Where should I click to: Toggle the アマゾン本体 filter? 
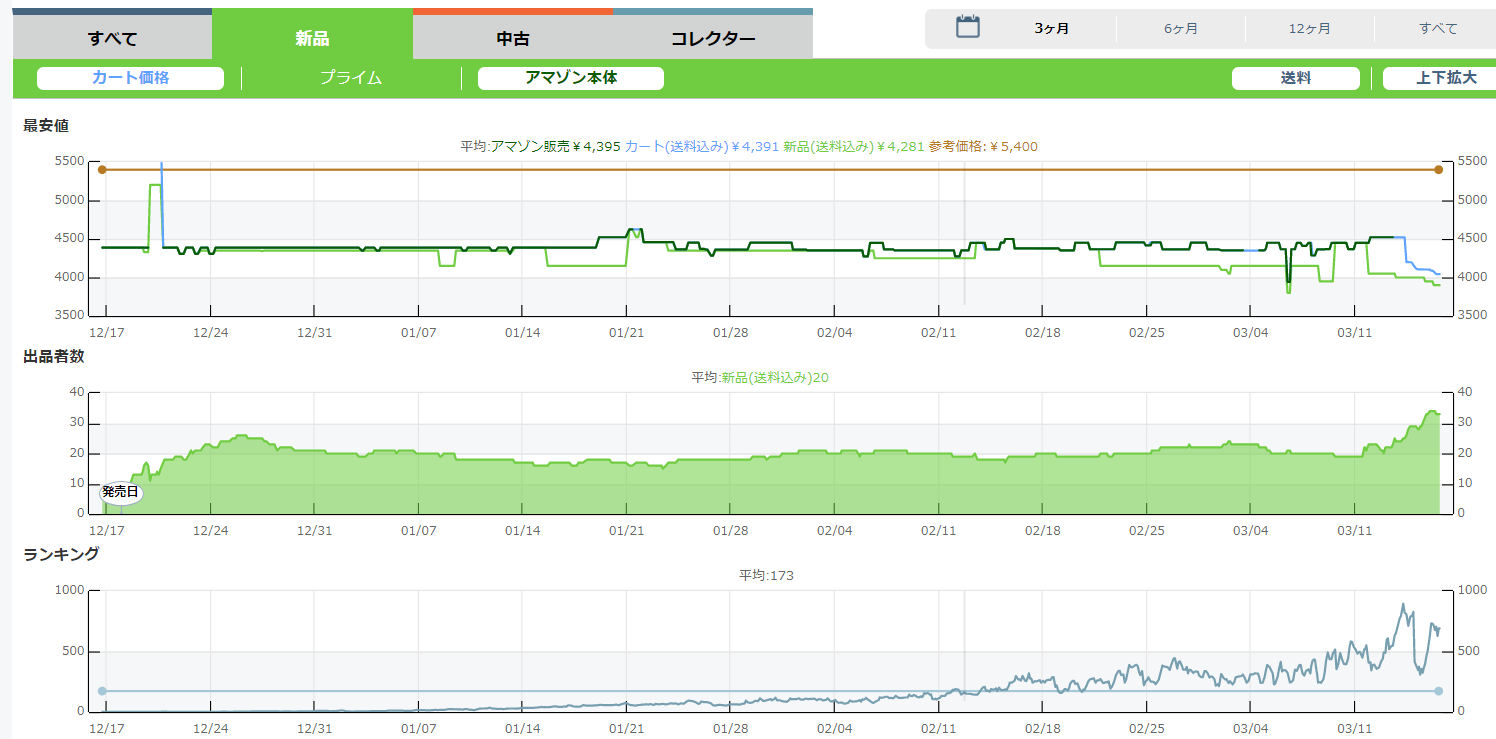571,78
